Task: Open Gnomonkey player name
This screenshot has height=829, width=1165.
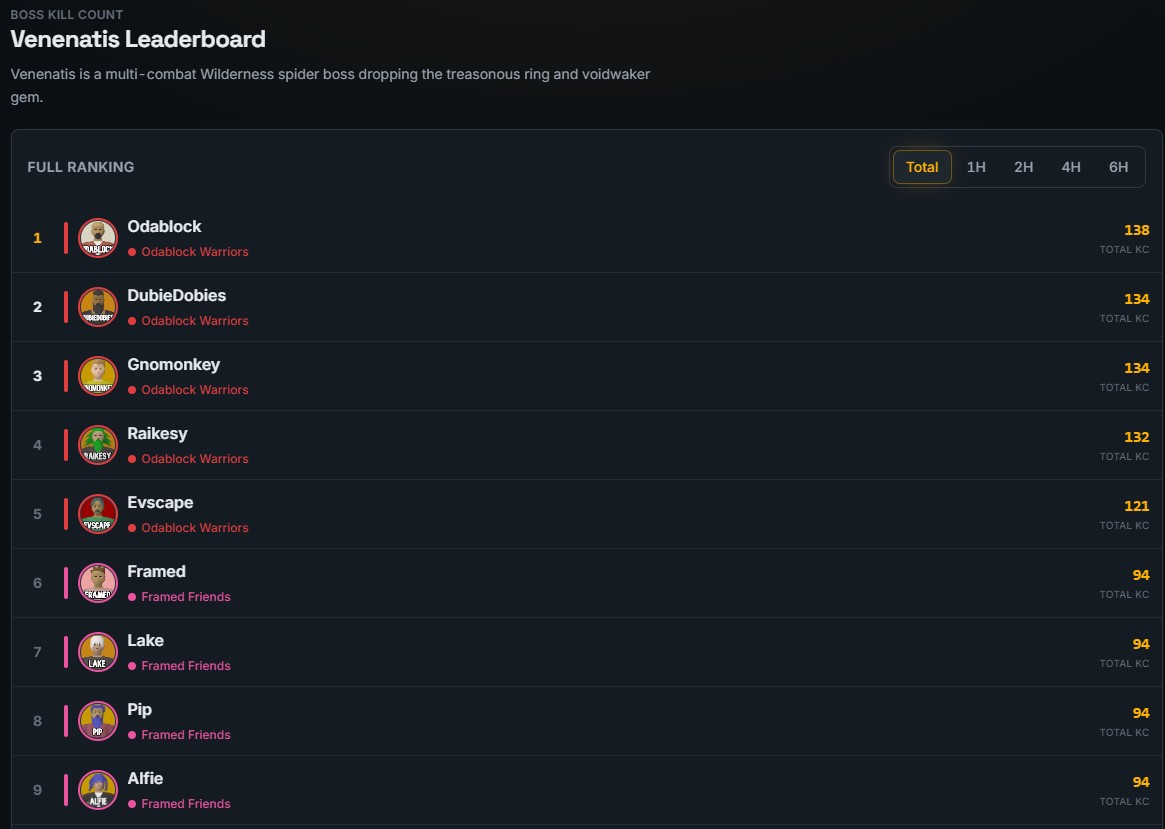Action: point(174,365)
